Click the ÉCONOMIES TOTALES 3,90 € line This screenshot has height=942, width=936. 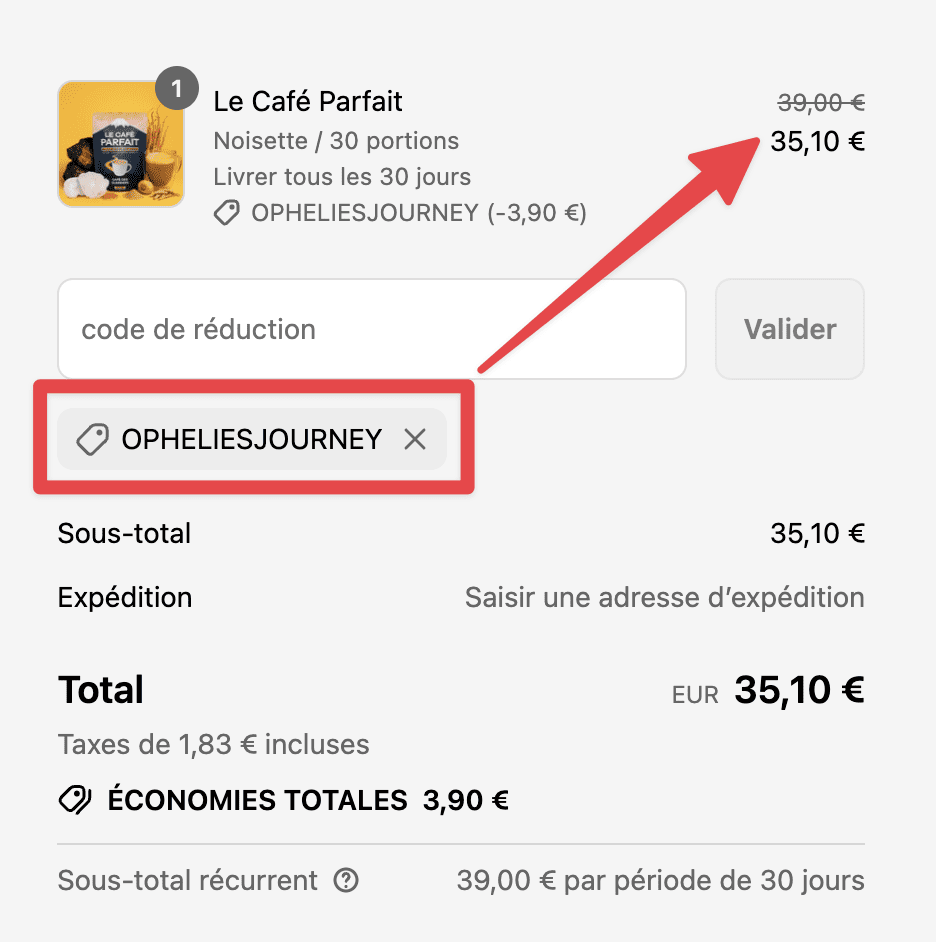[284, 800]
